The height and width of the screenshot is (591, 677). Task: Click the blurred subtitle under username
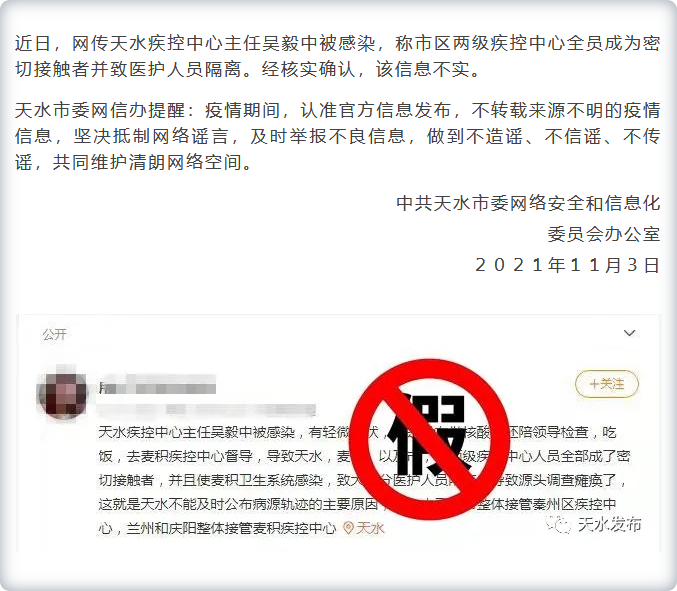[x=207, y=409]
